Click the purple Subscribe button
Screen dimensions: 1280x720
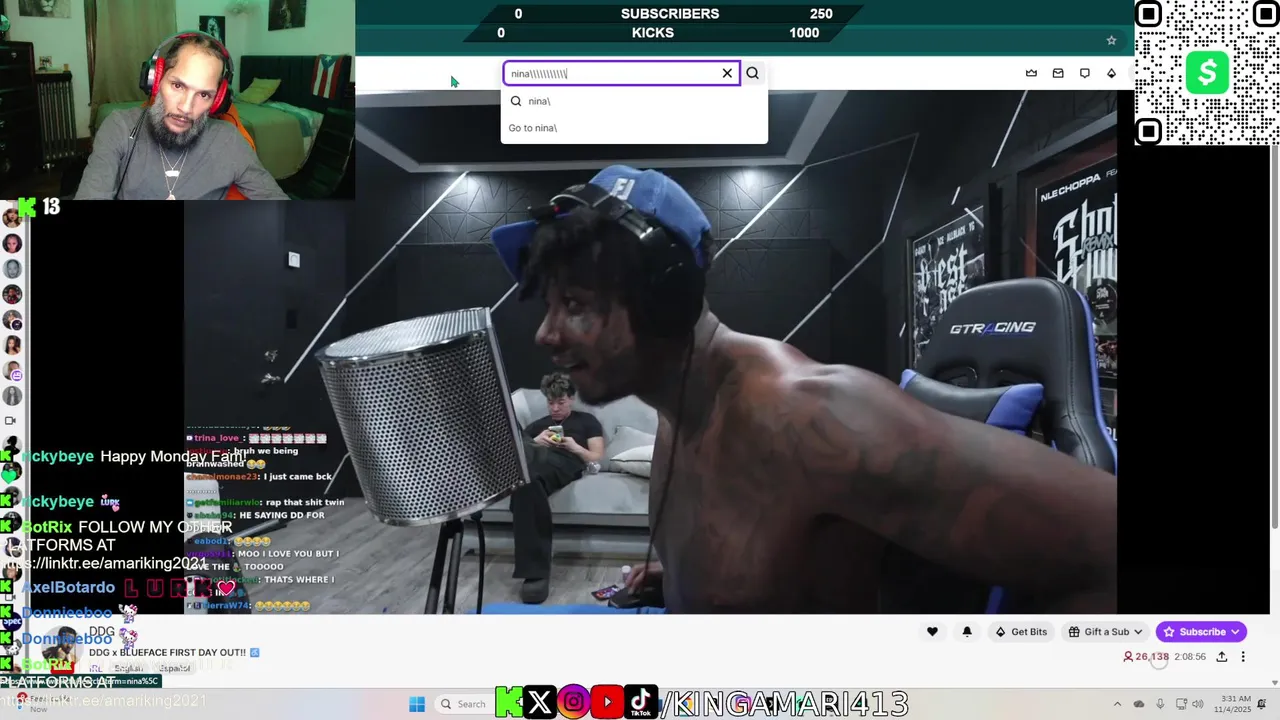(x=1201, y=632)
